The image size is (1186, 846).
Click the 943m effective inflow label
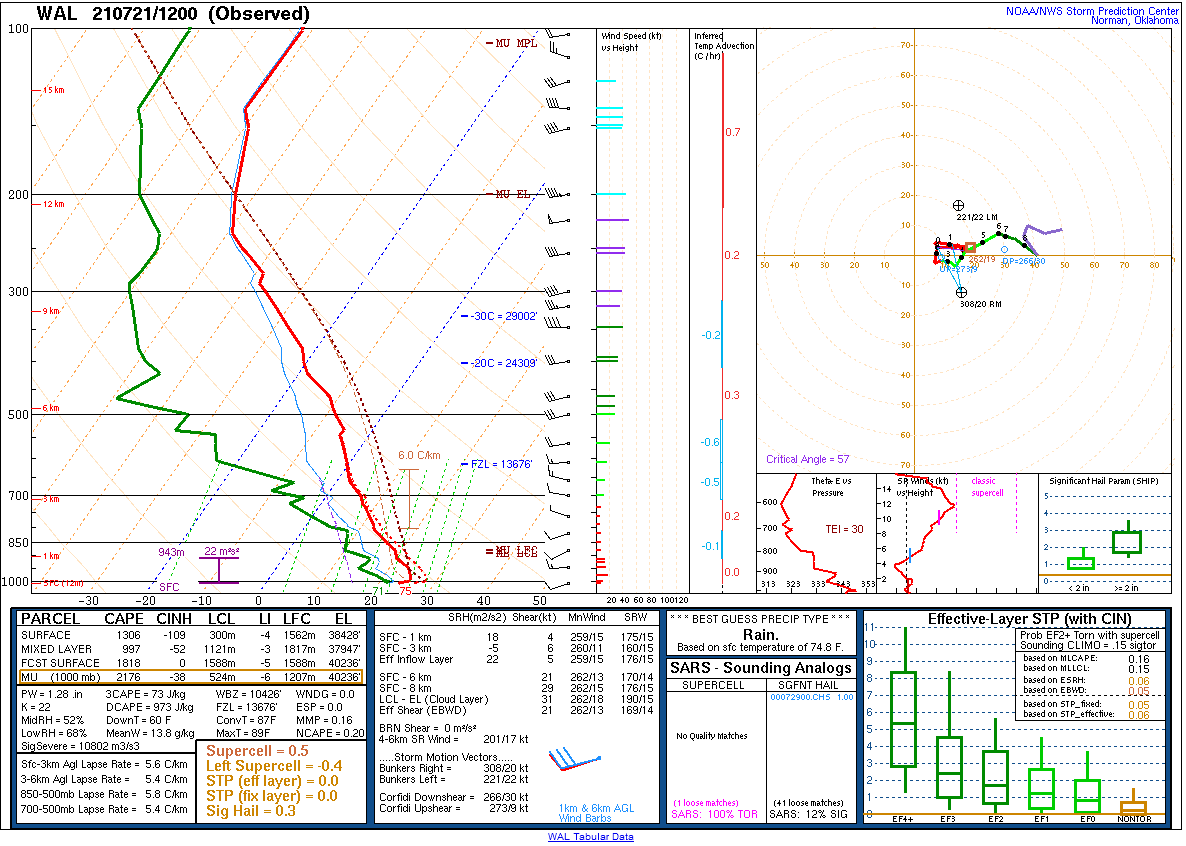tap(171, 552)
